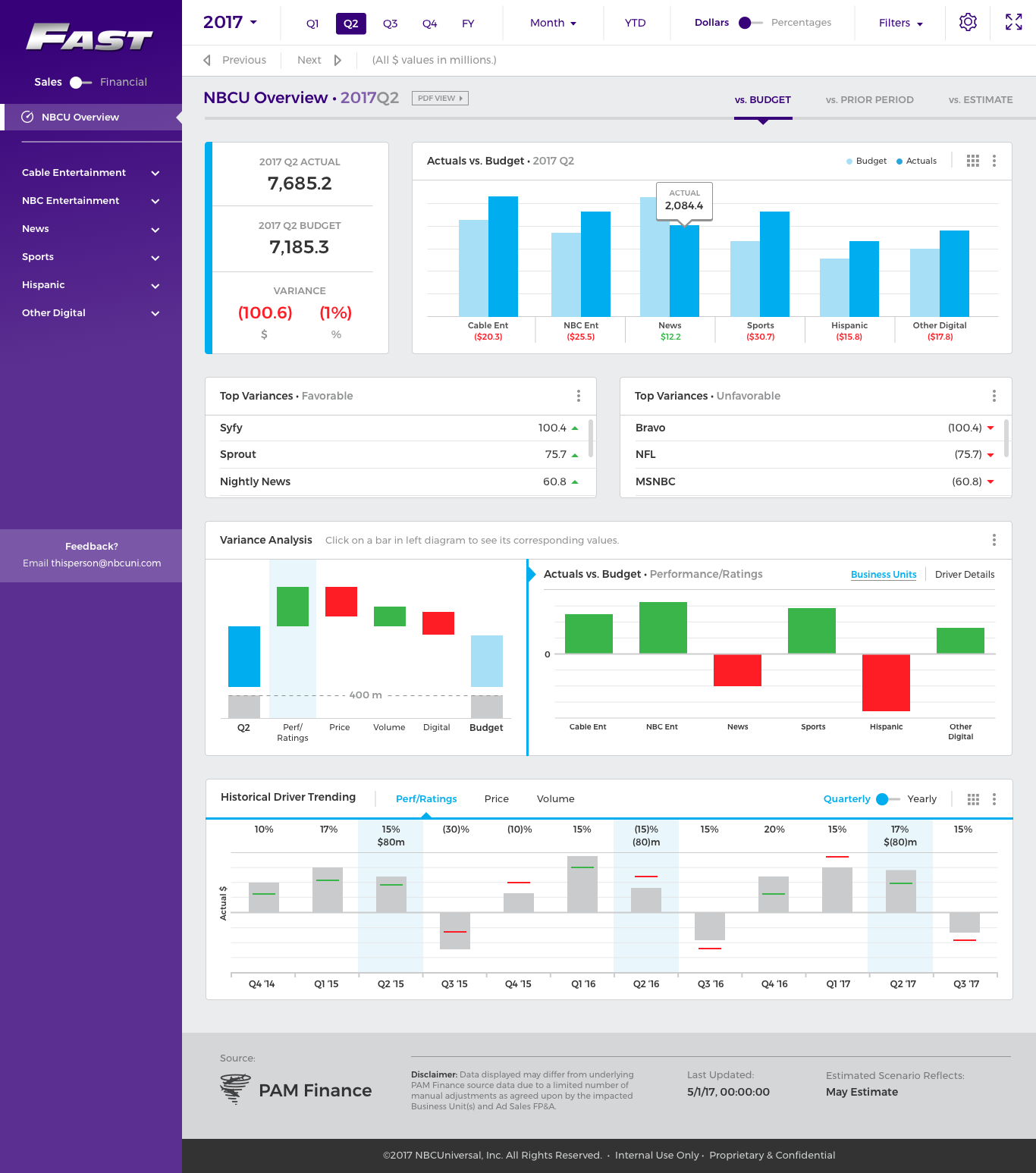Viewport: 1036px width, 1173px height.
Task: Open Business Units link
Action: click(x=884, y=575)
